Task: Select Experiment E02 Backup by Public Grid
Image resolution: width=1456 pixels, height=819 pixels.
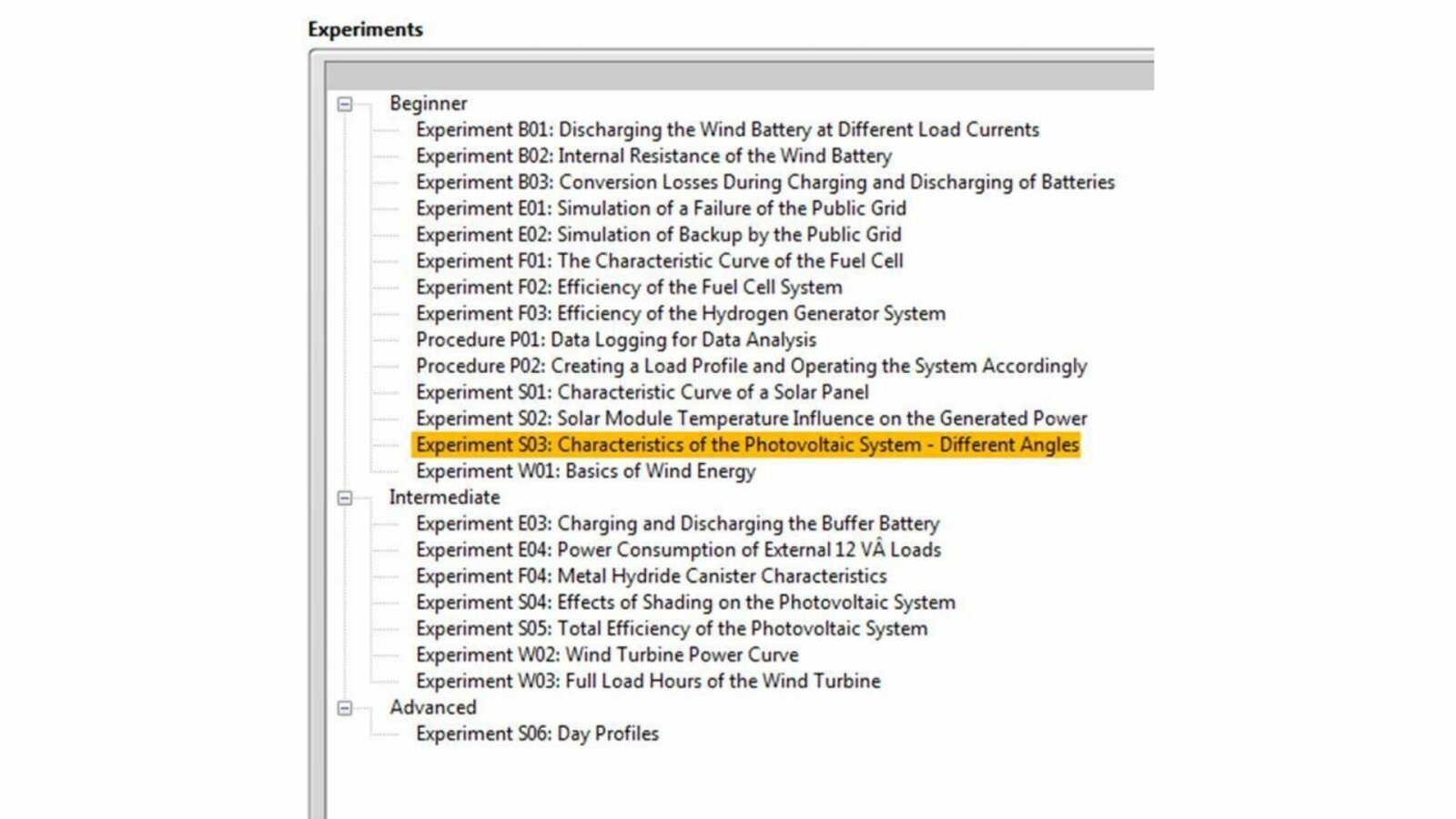Action: tap(658, 235)
